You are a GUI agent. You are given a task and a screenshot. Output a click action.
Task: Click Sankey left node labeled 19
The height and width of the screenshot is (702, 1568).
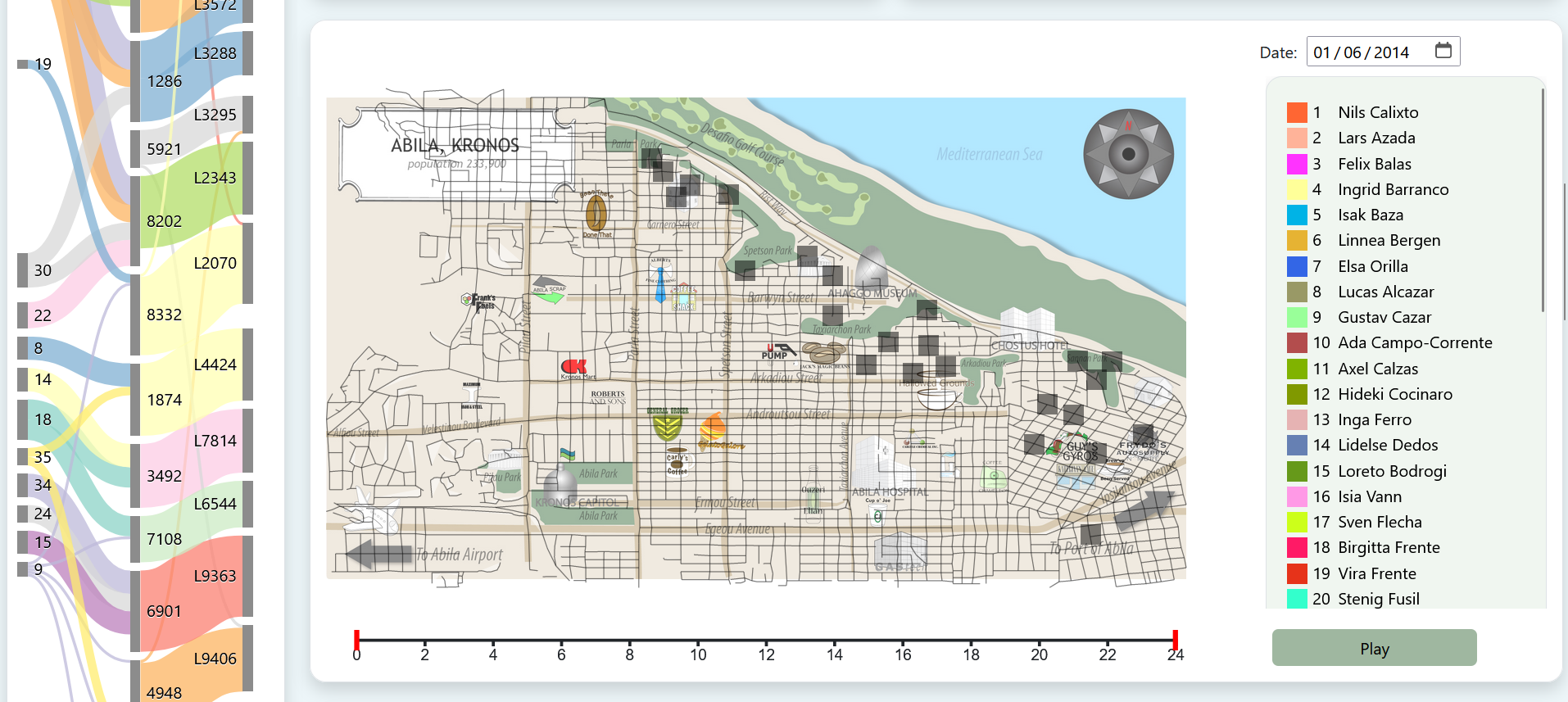click(x=23, y=64)
